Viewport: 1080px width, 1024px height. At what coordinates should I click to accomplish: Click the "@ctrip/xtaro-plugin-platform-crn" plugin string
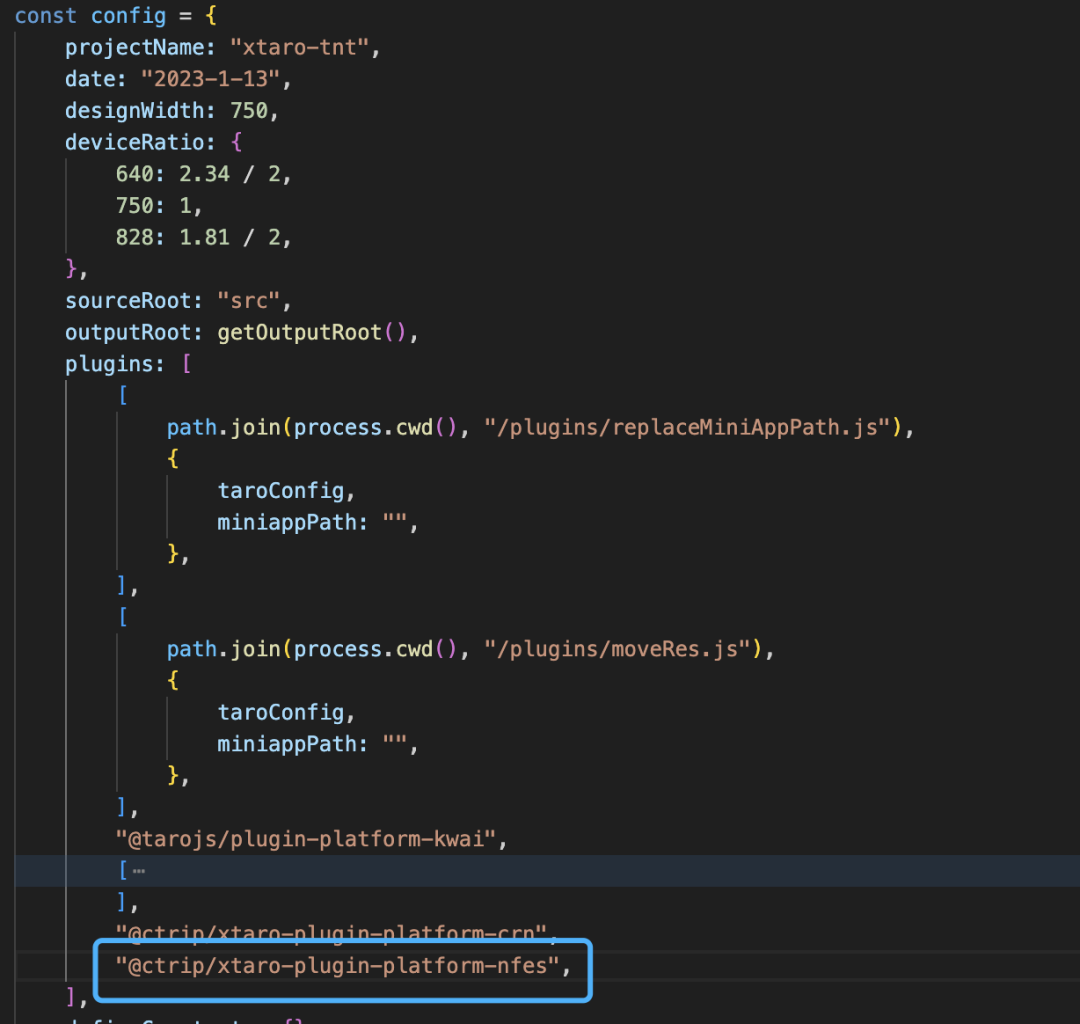334,934
